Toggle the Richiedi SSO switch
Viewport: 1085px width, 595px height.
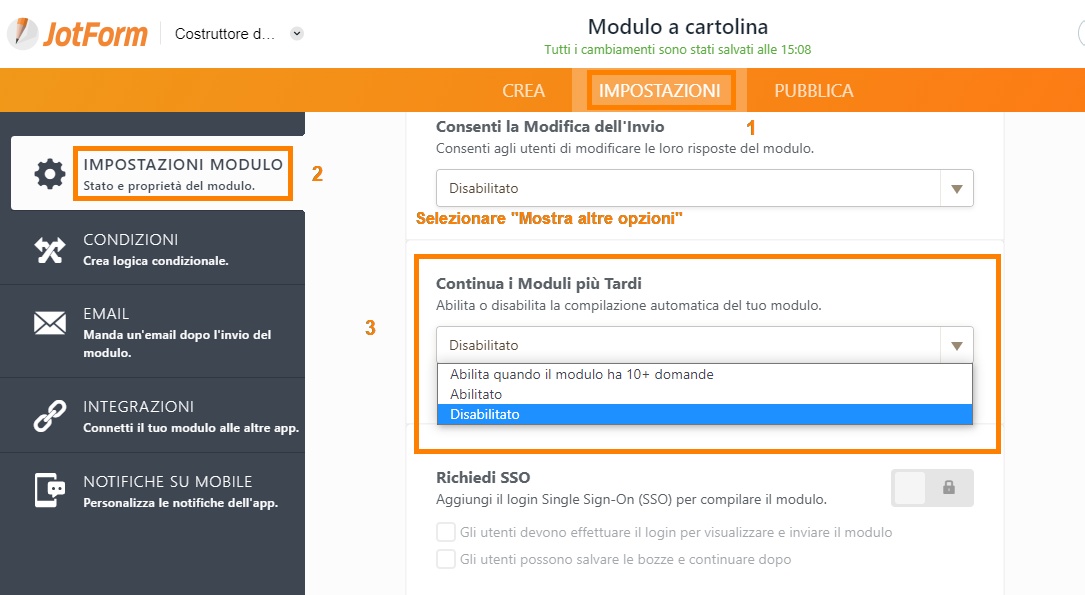click(932, 488)
